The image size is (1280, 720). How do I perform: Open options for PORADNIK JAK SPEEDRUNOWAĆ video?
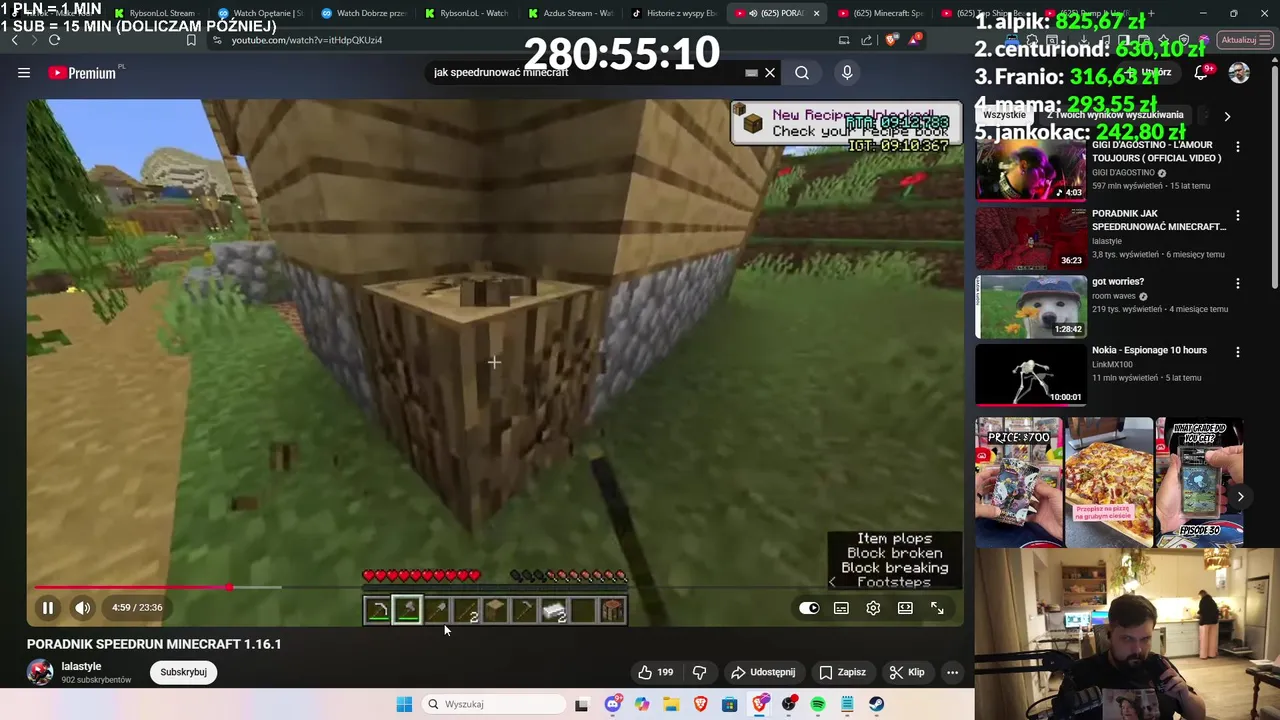tap(1238, 215)
